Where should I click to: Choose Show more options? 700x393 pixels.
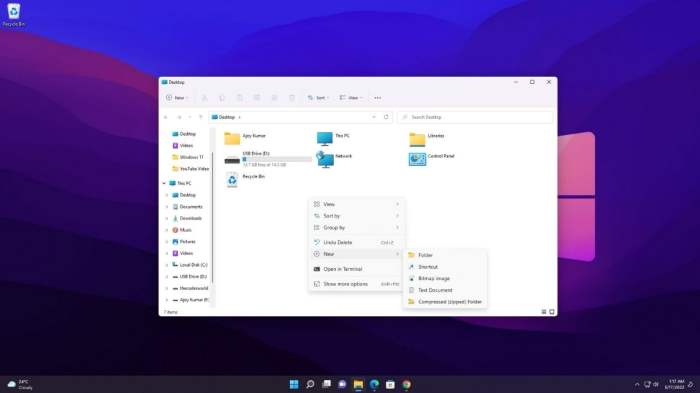(x=356, y=284)
